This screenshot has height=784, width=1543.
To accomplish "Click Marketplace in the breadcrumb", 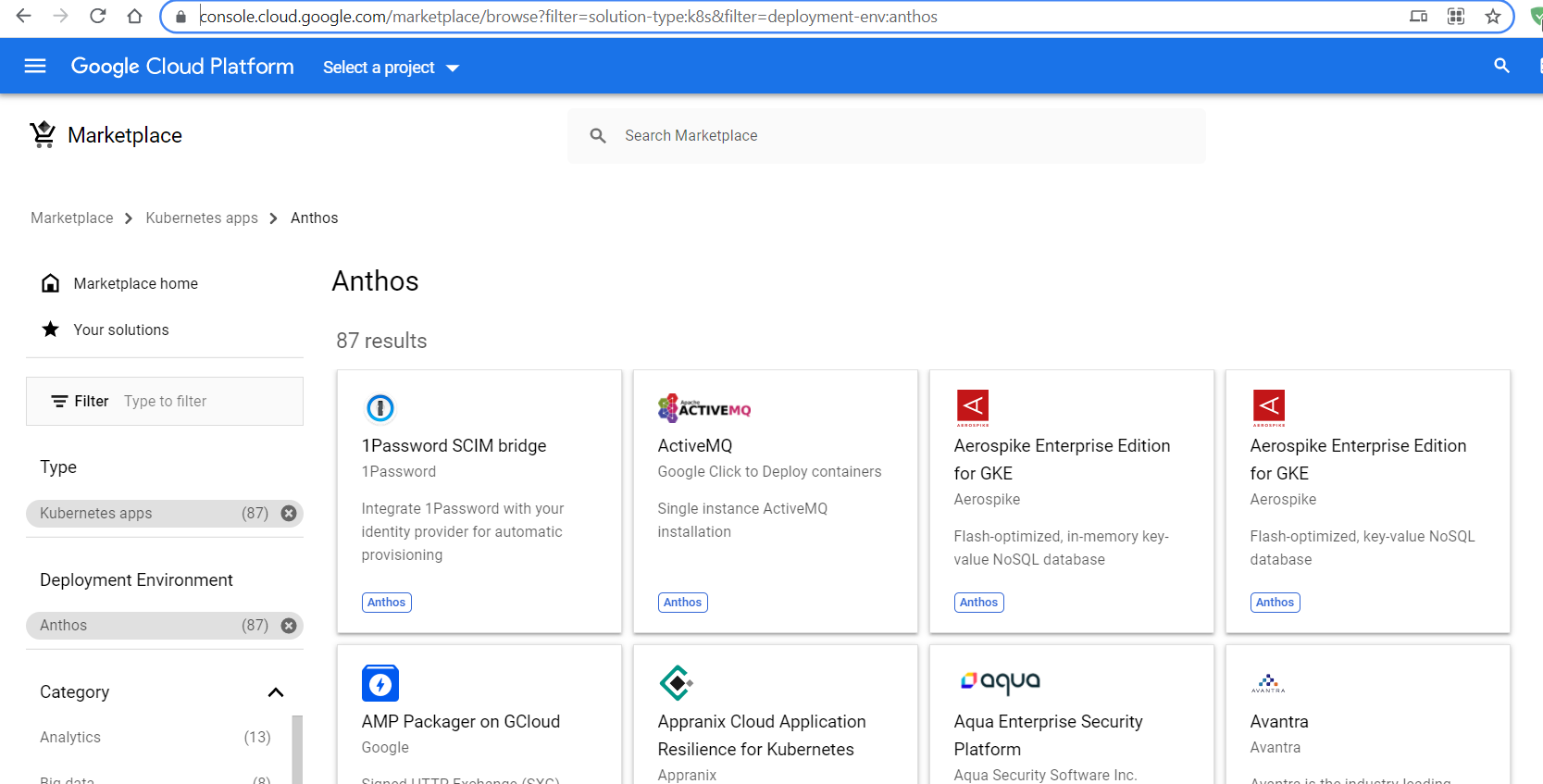I will (72, 218).
